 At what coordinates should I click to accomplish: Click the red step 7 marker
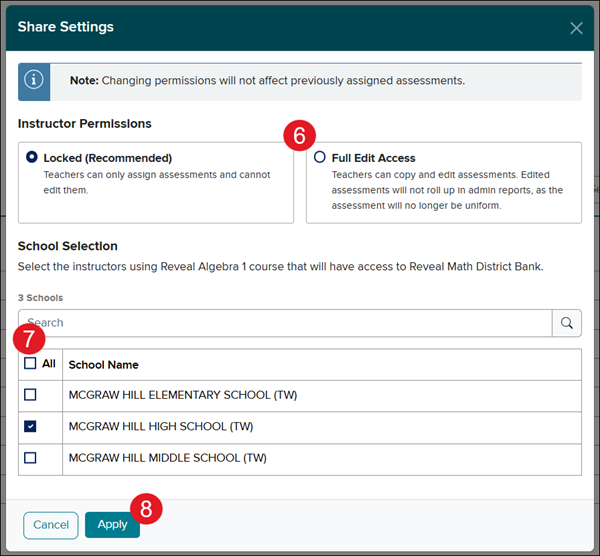coord(29,339)
